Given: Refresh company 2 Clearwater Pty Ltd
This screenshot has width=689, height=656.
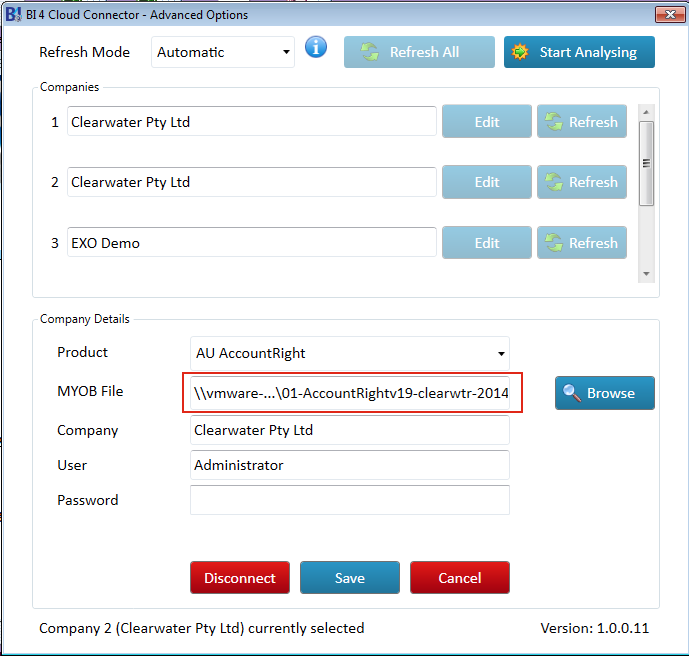Looking at the screenshot, I should [582, 182].
